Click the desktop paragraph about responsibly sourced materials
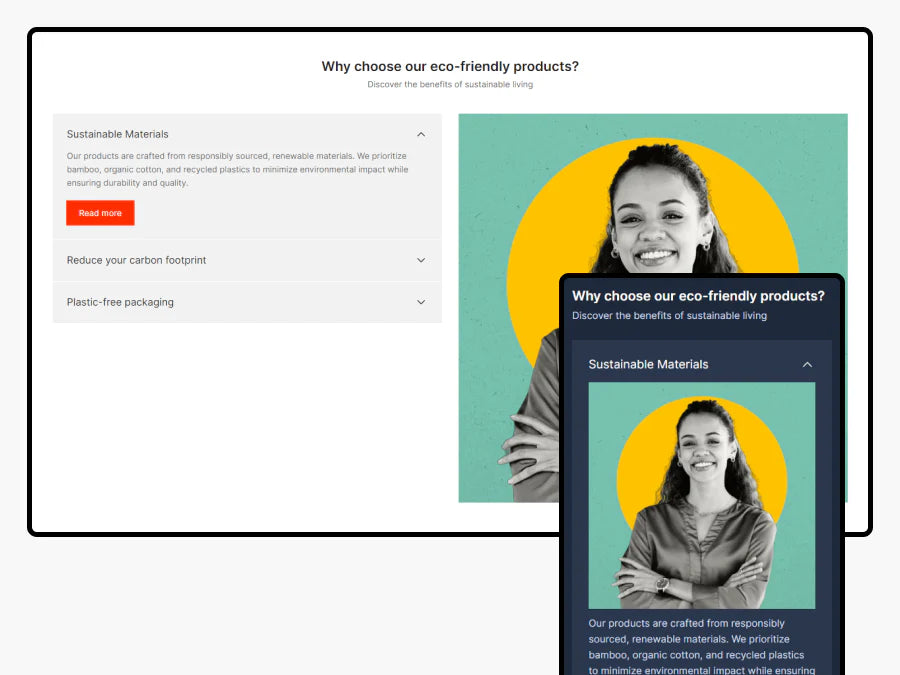Image resolution: width=900 pixels, height=675 pixels. coord(238,169)
